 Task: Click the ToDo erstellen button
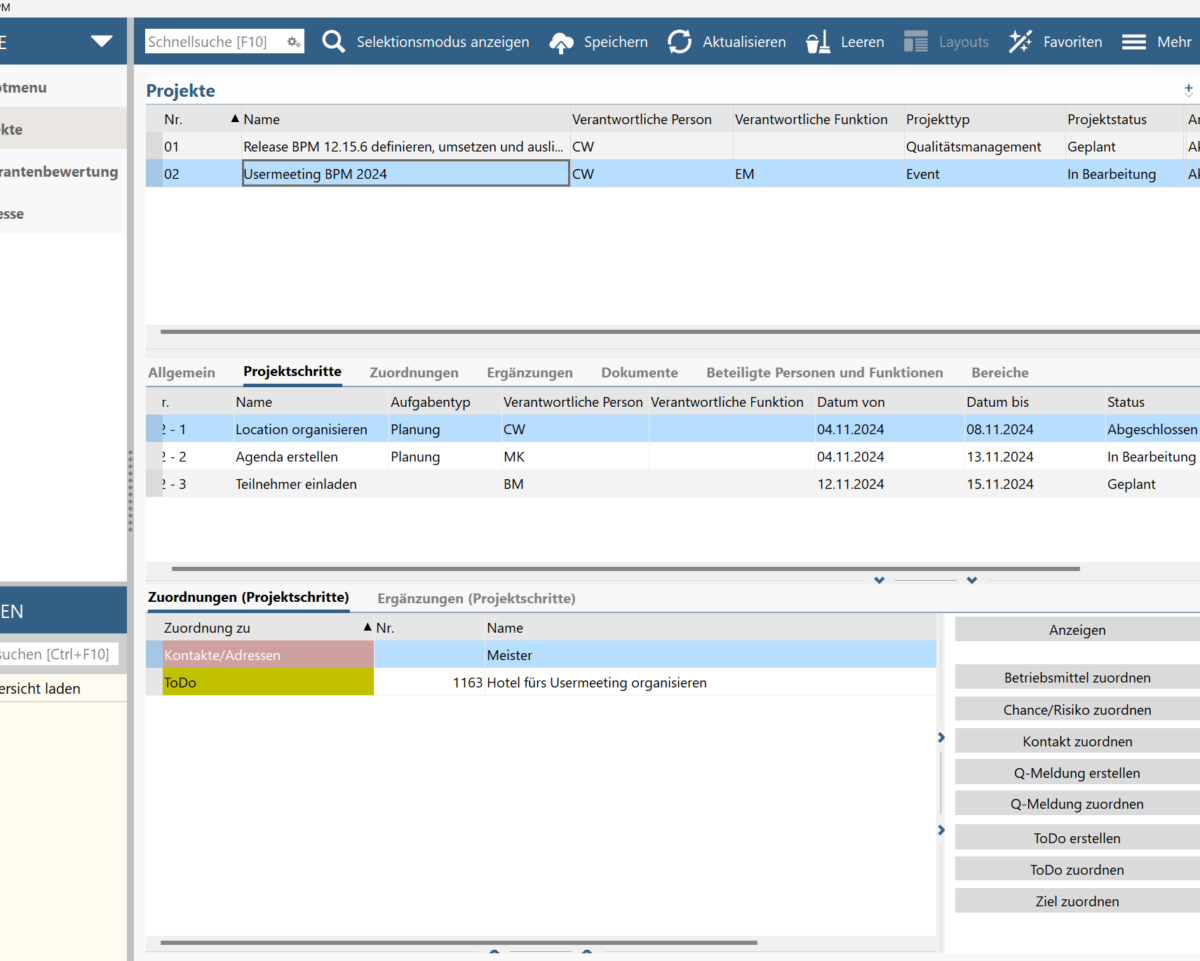click(x=1077, y=838)
